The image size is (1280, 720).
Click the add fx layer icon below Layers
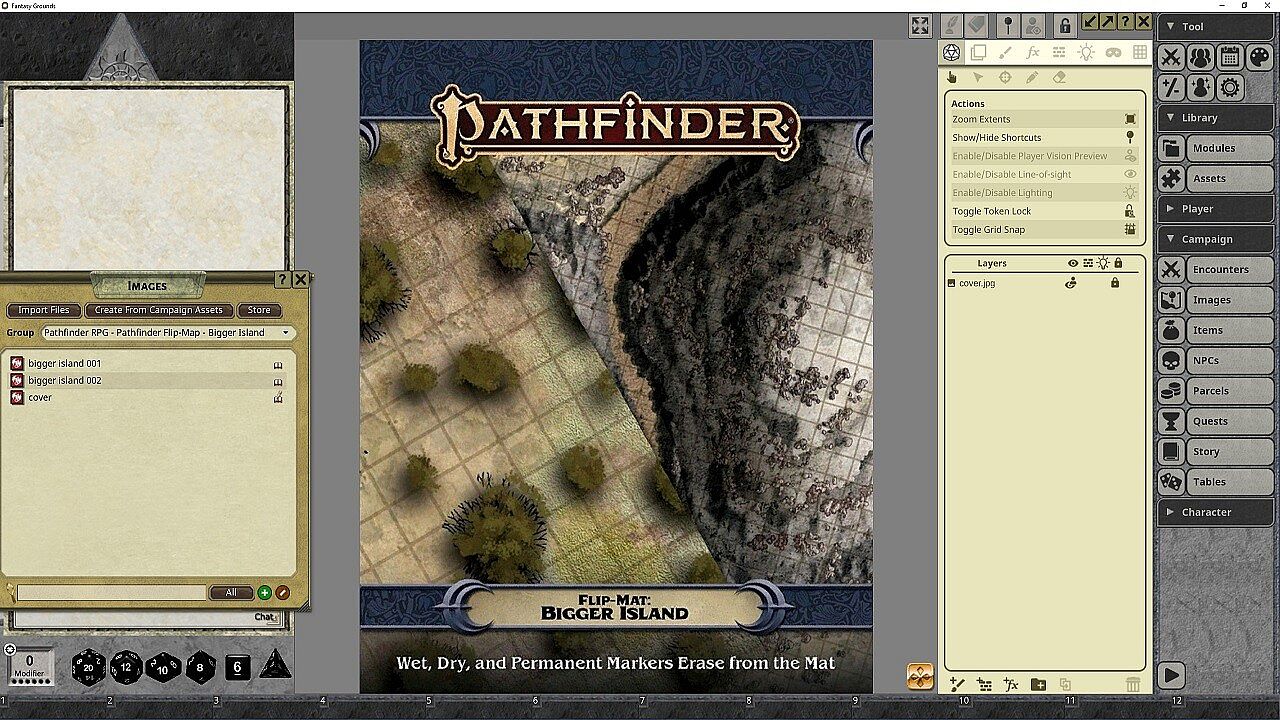click(1011, 685)
